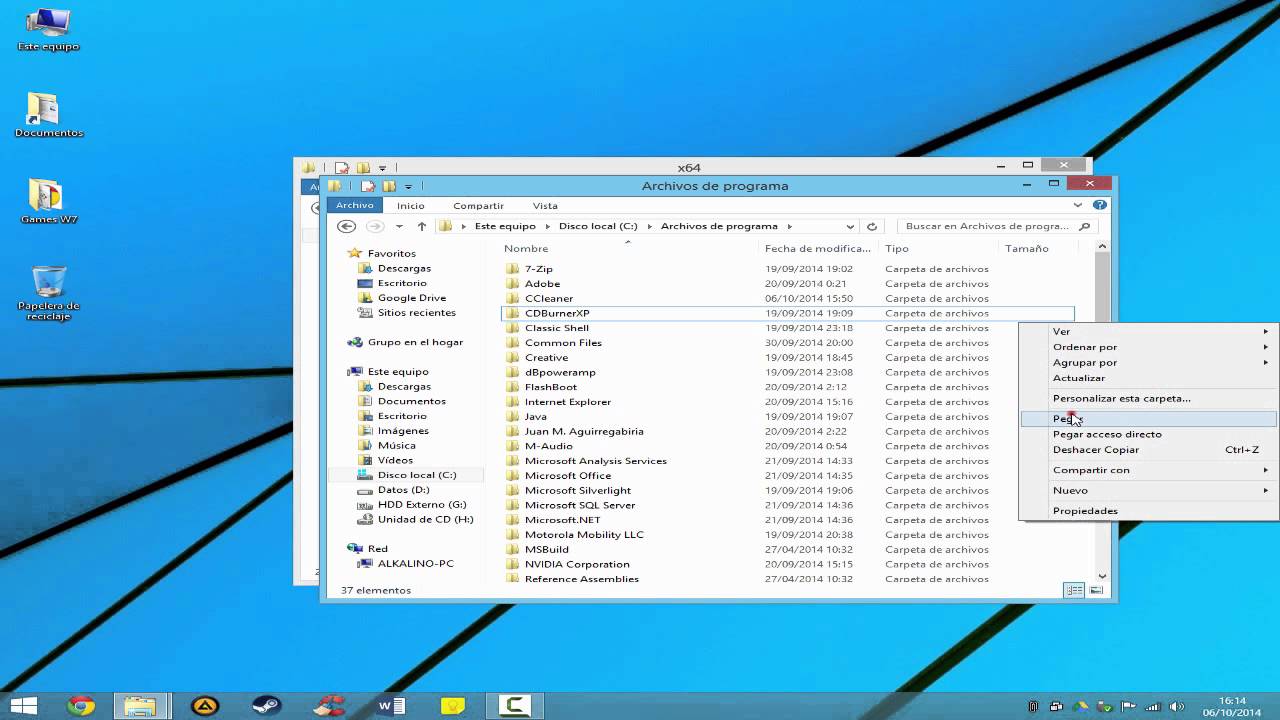Viewport: 1280px width, 720px height.
Task: Select Google Drive under Favoritos
Action: click(x=412, y=298)
